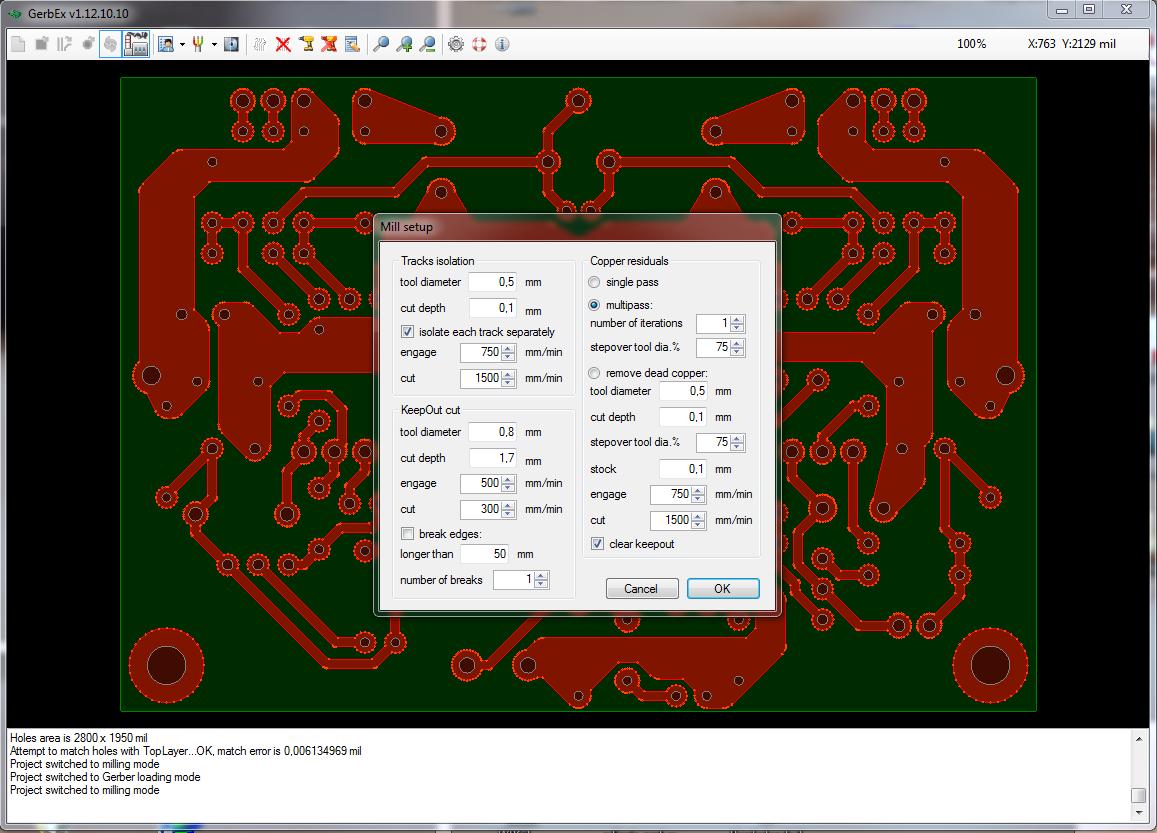Click the Mill setup dialog title bar
Image resolution: width=1157 pixels, height=833 pixels.
tap(577, 227)
